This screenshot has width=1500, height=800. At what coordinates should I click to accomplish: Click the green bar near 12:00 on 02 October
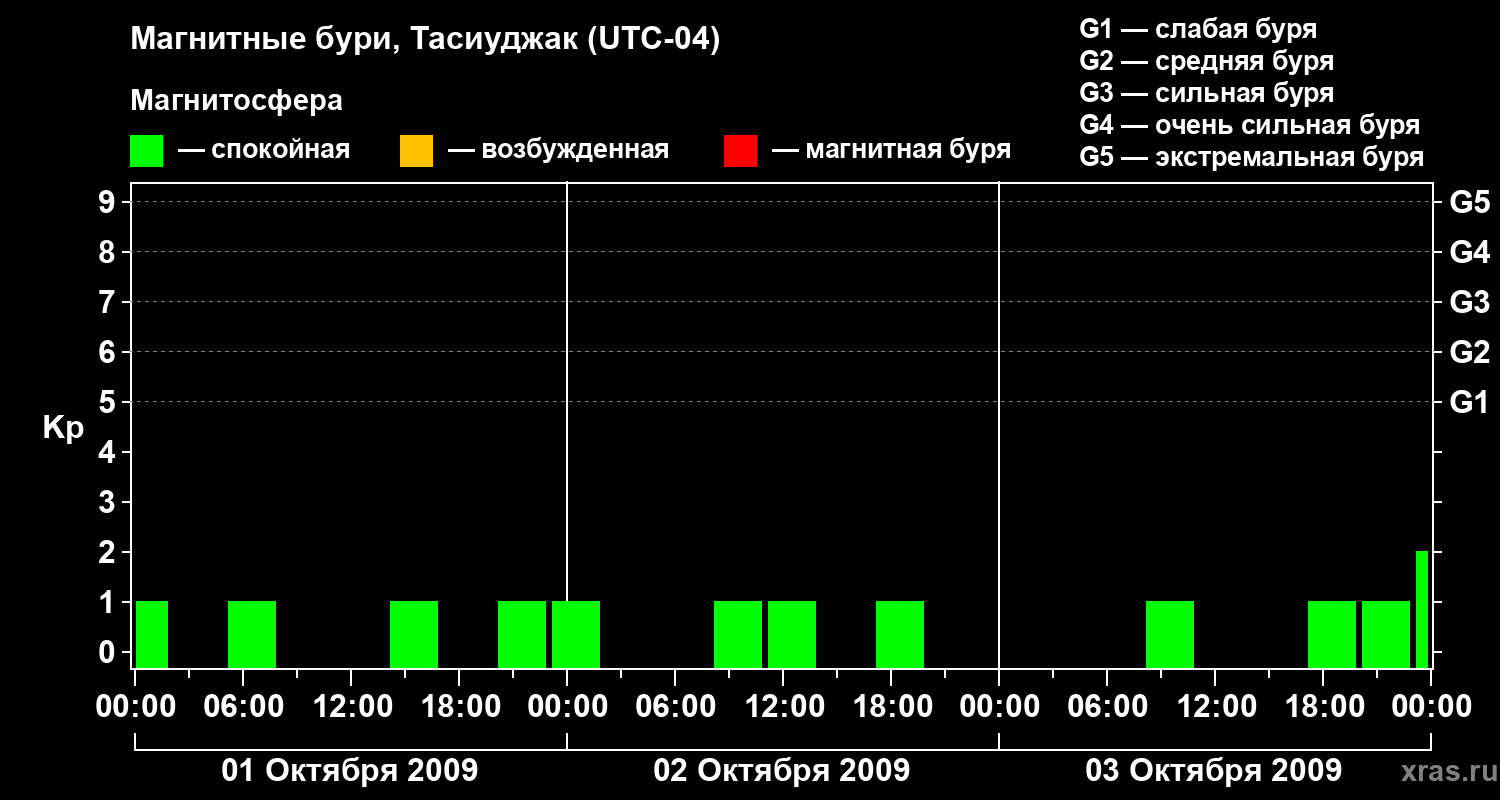click(792, 634)
